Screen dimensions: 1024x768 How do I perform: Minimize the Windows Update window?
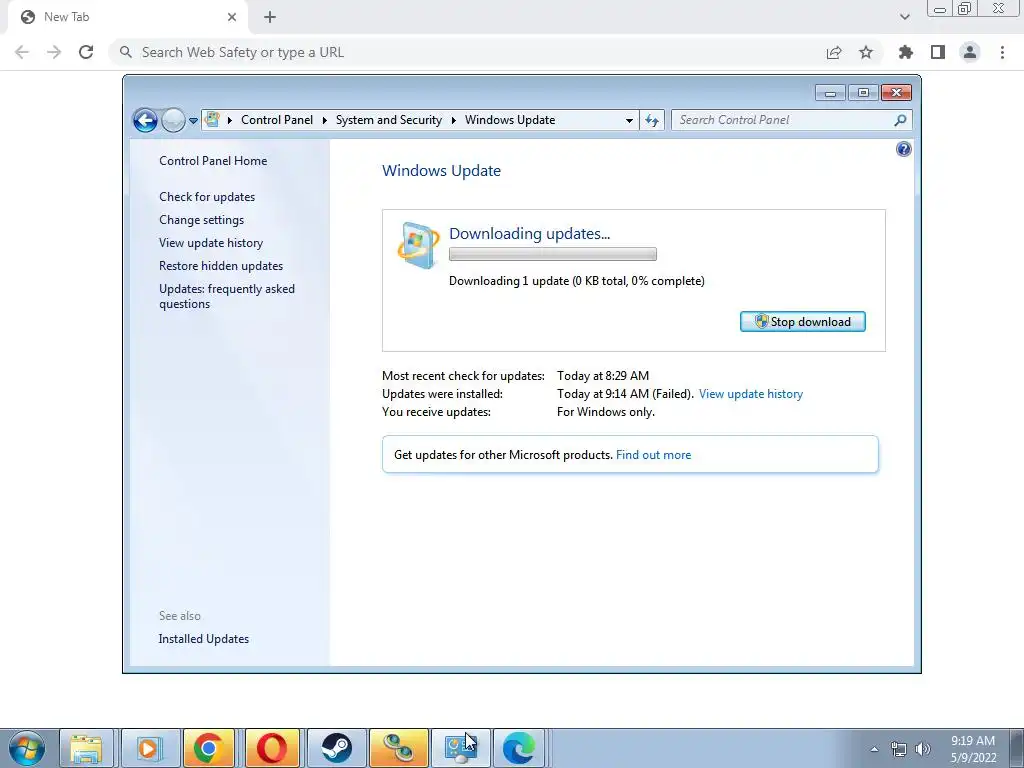830,93
